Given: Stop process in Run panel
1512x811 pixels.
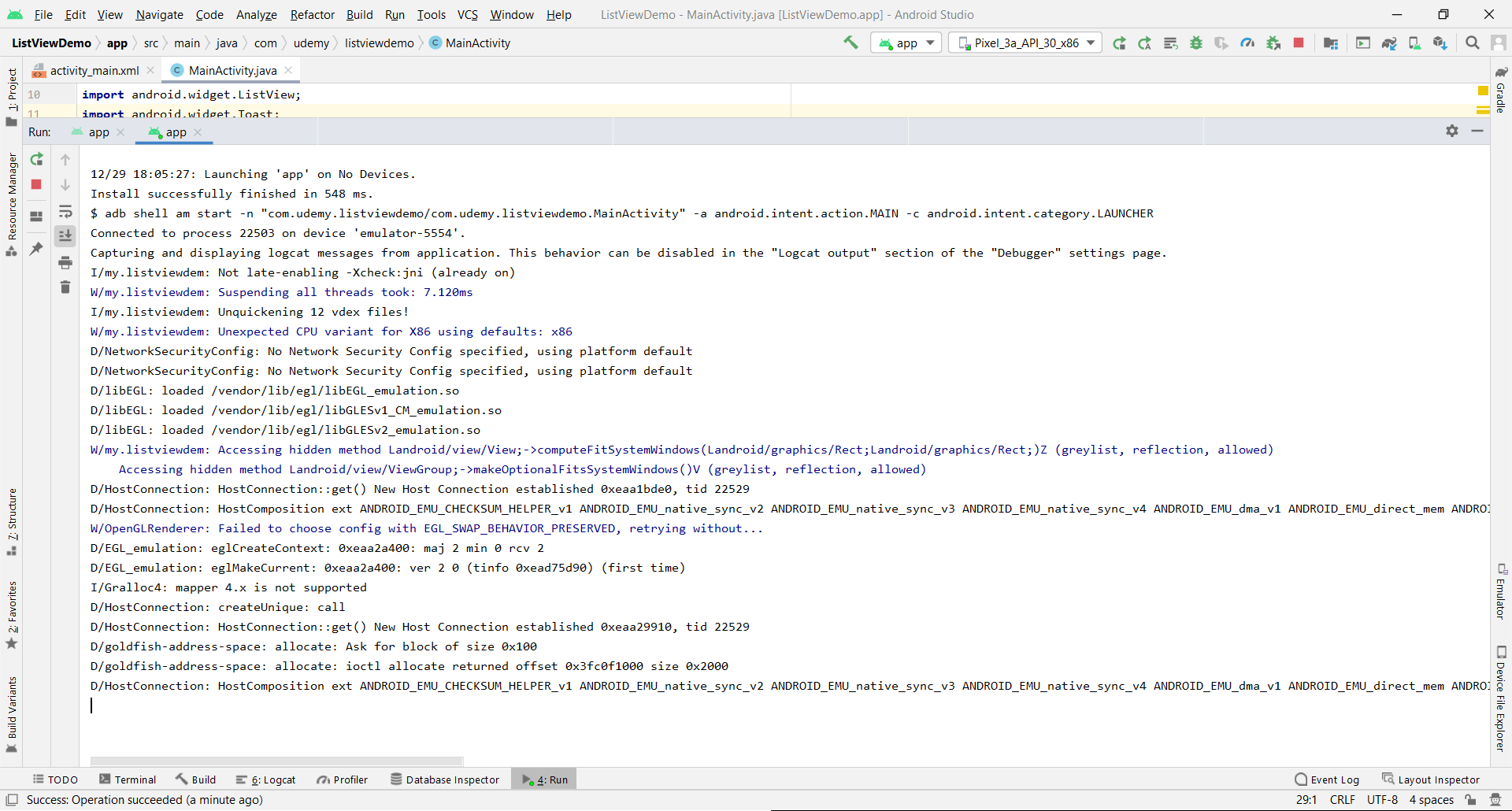Looking at the screenshot, I should [36, 184].
